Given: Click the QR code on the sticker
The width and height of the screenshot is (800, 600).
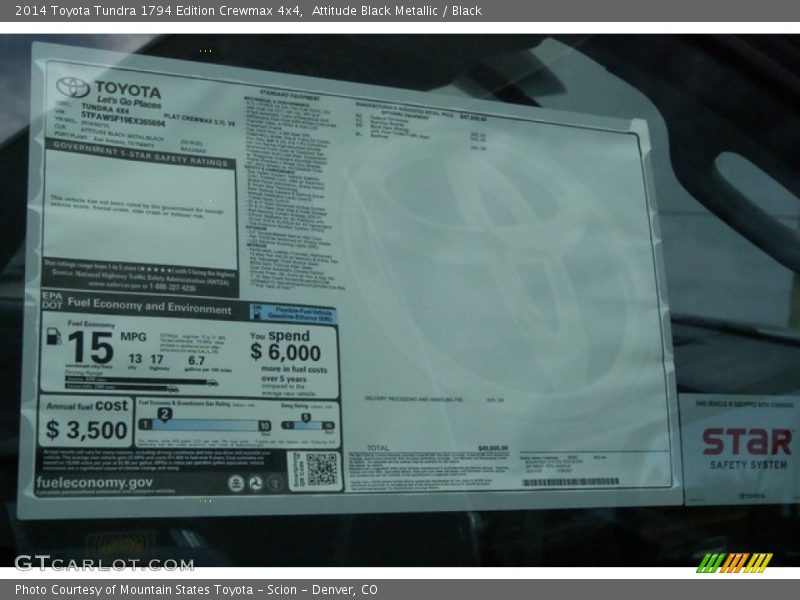Looking at the screenshot, I should [321, 469].
